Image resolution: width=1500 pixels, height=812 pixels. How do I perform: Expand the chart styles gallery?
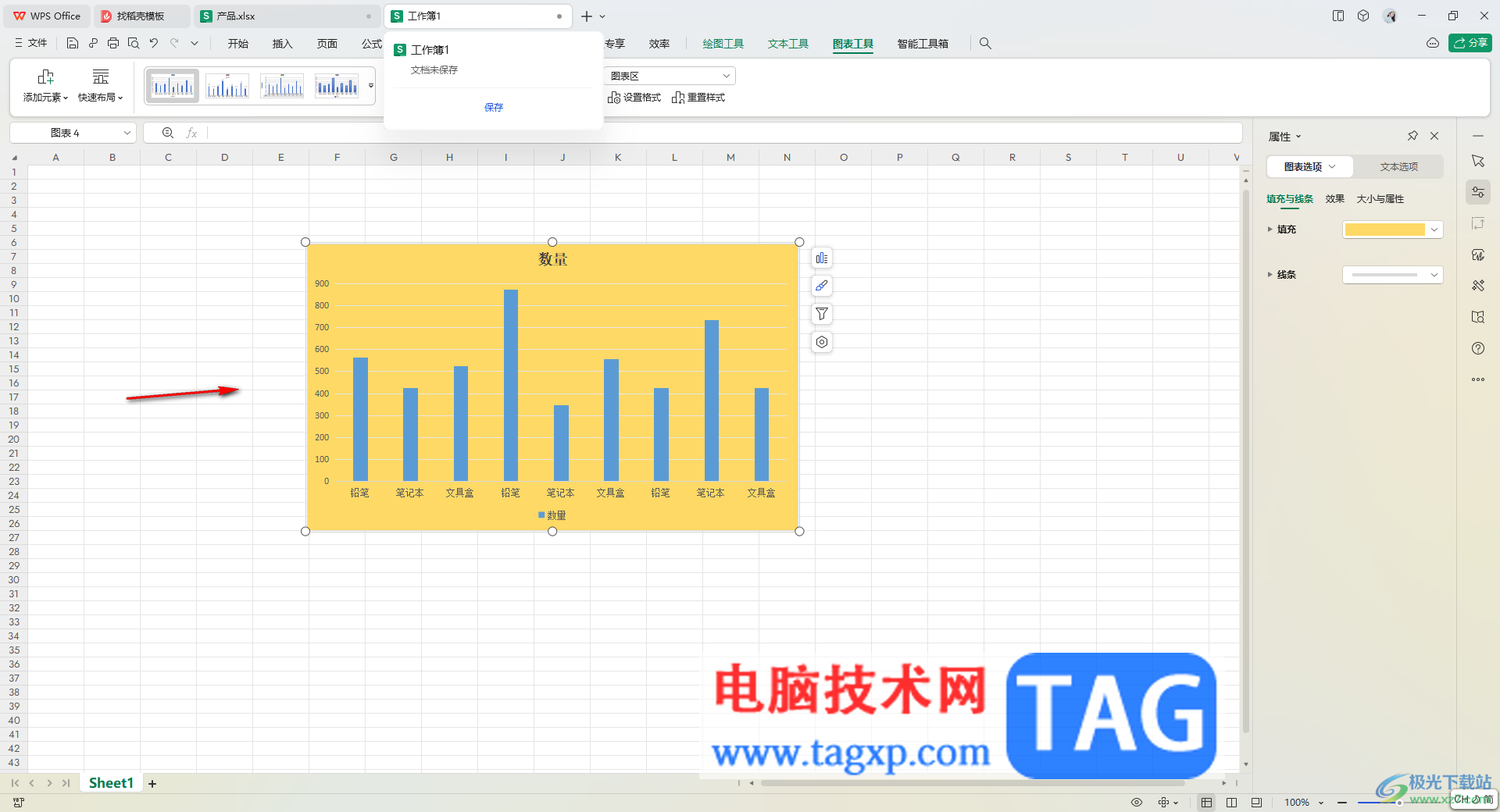tap(370, 86)
